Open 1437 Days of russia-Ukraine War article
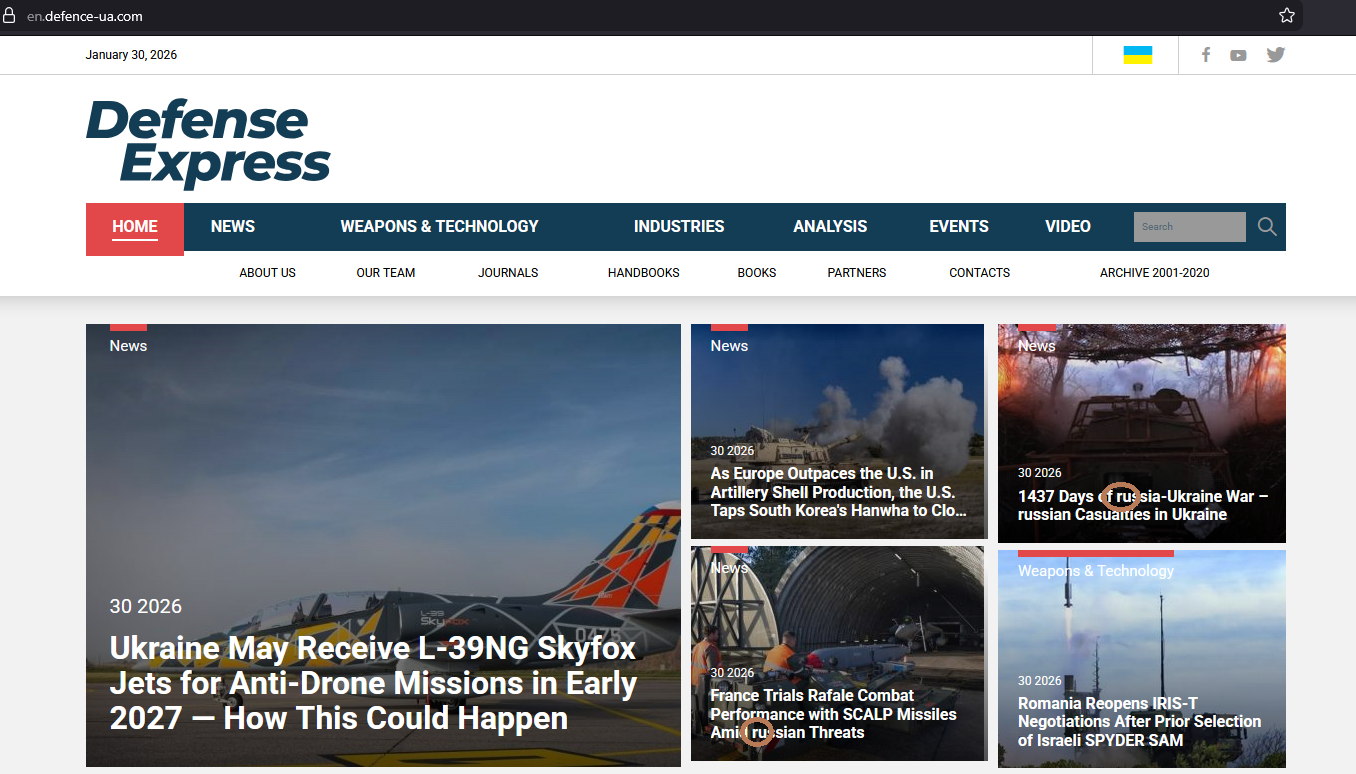 [1143, 506]
